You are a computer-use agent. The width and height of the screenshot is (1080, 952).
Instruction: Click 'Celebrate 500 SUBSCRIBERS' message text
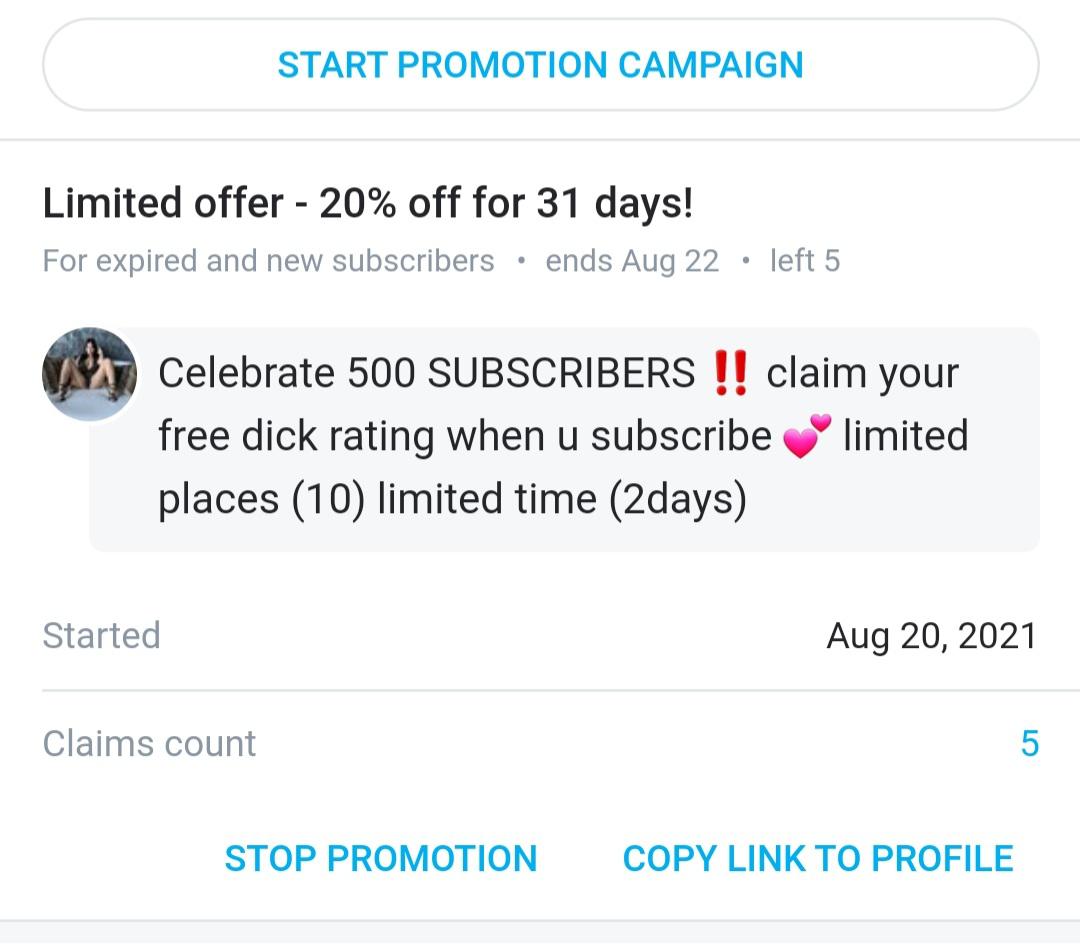click(426, 374)
